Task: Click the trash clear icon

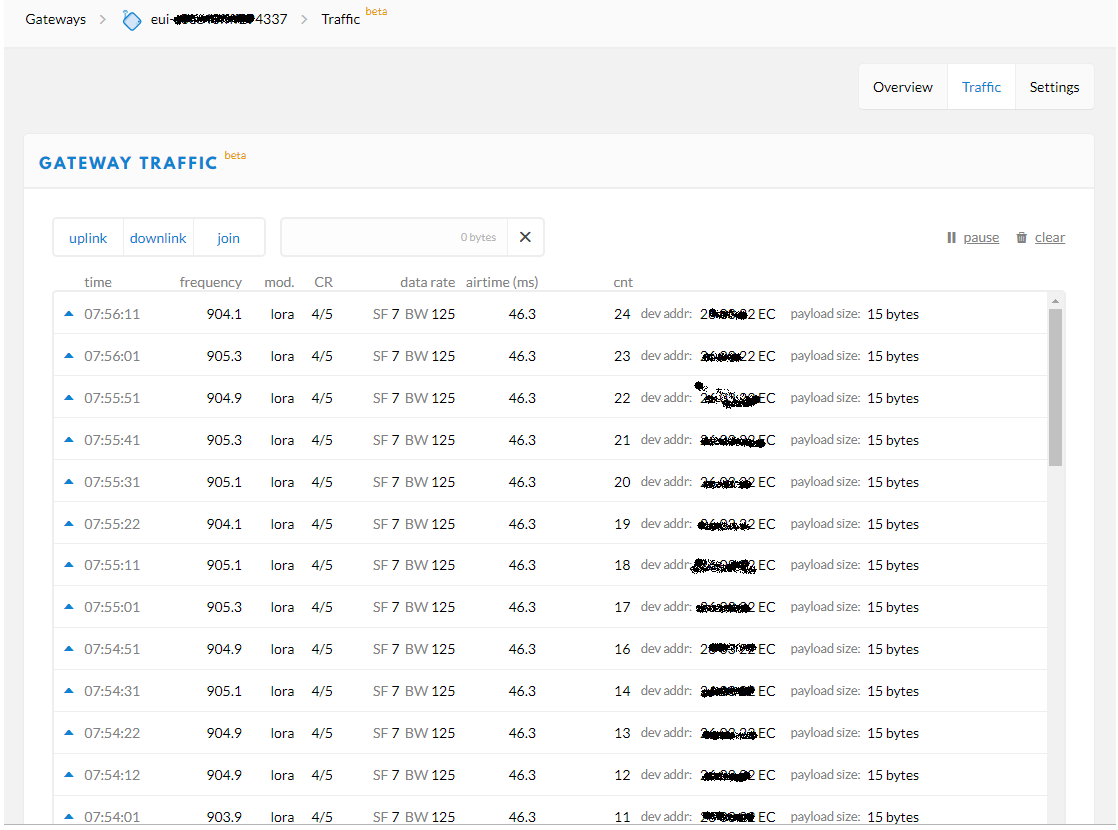Action: (1021, 238)
